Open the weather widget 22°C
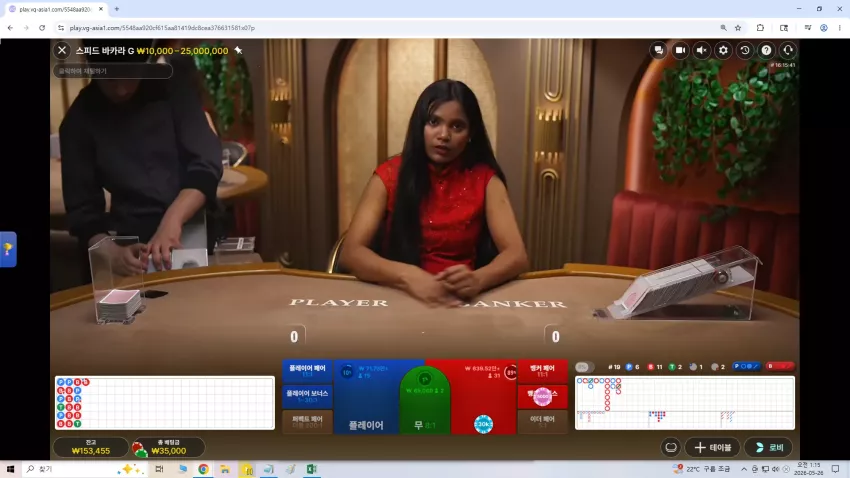This screenshot has width=850, height=478. click(x=703, y=469)
